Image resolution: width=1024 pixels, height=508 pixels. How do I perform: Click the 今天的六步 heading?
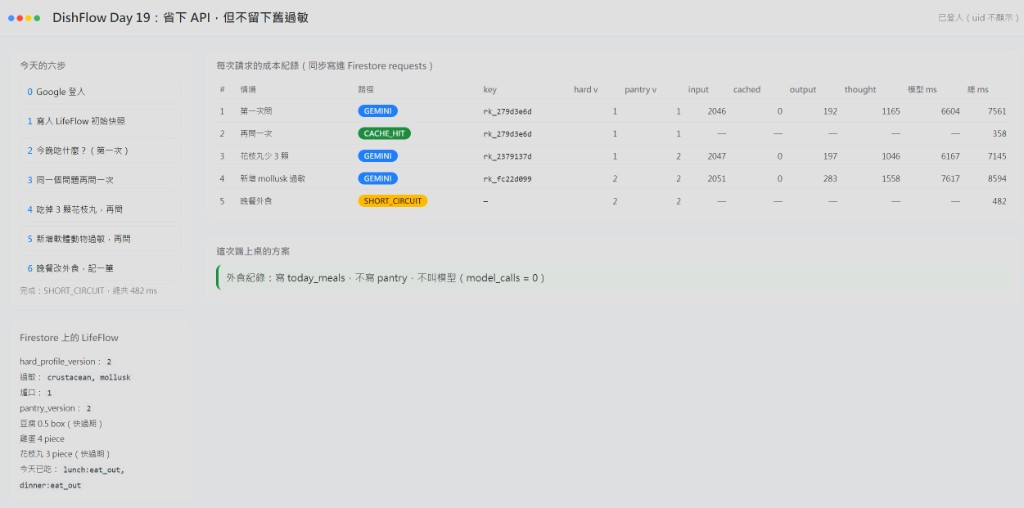[42, 65]
